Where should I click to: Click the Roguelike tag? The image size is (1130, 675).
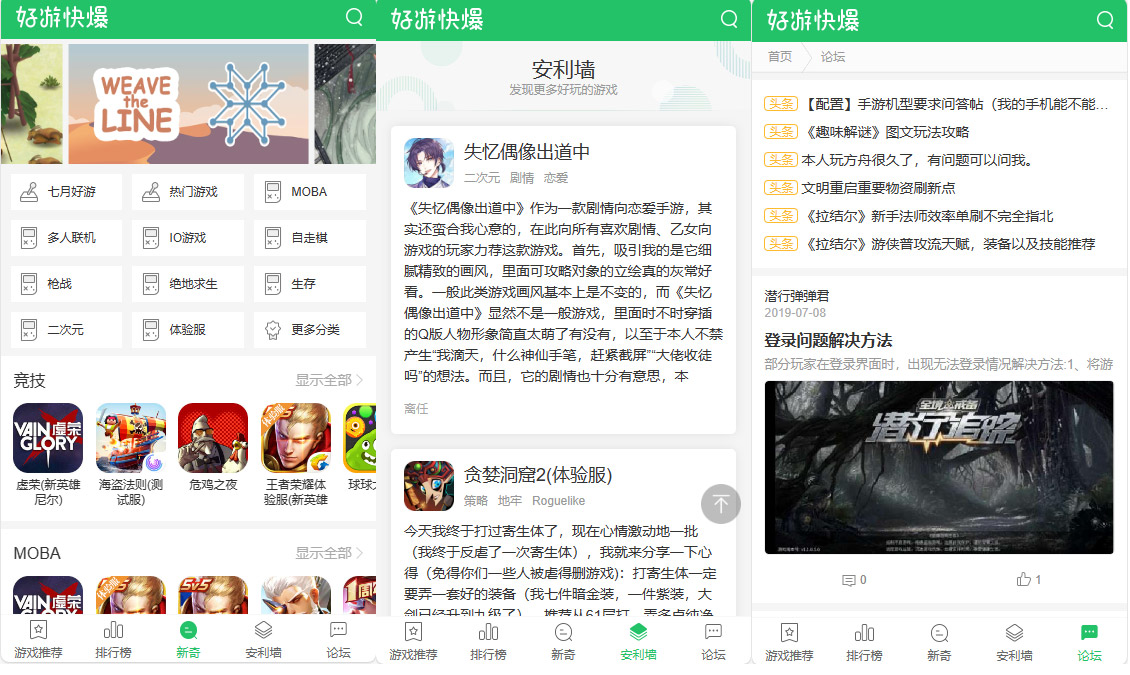coord(559,501)
